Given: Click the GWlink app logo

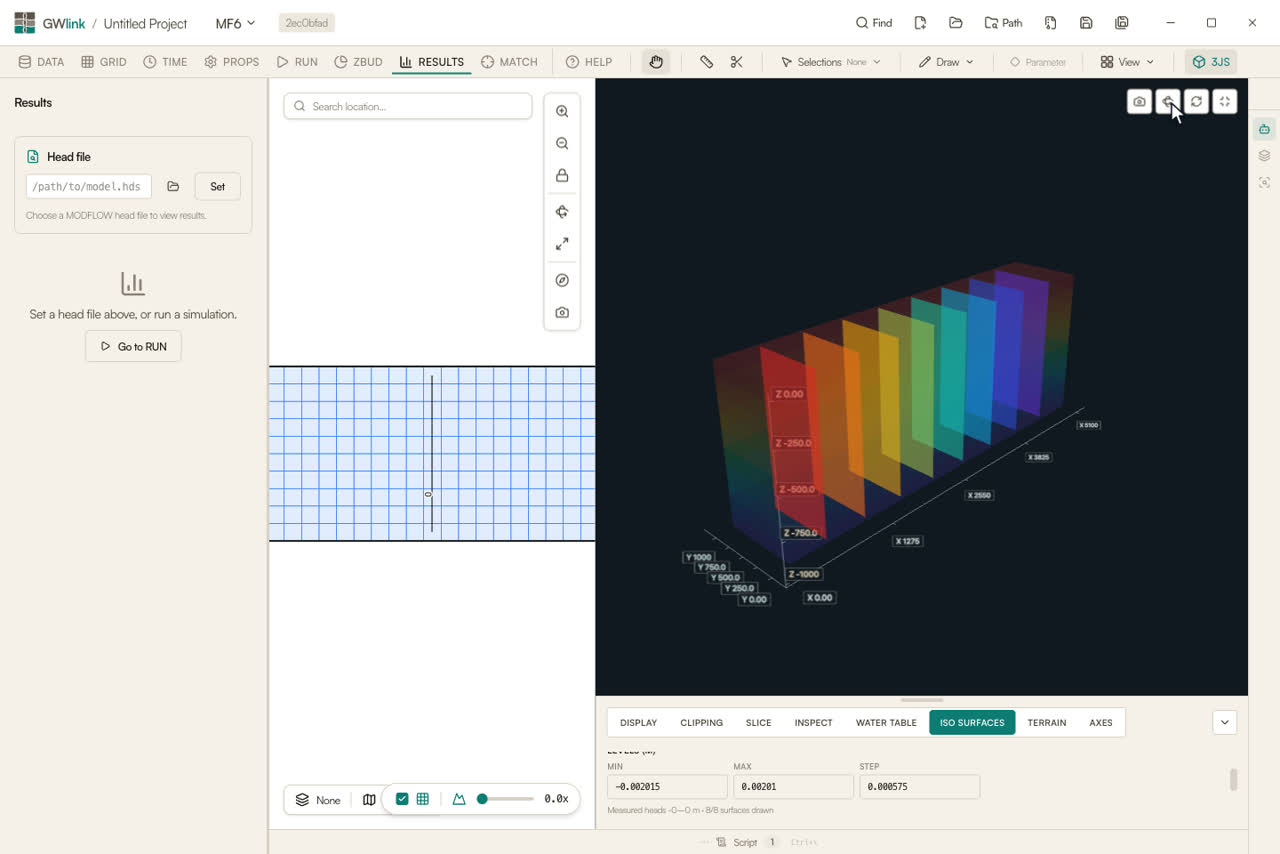Looking at the screenshot, I should (x=25, y=23).
